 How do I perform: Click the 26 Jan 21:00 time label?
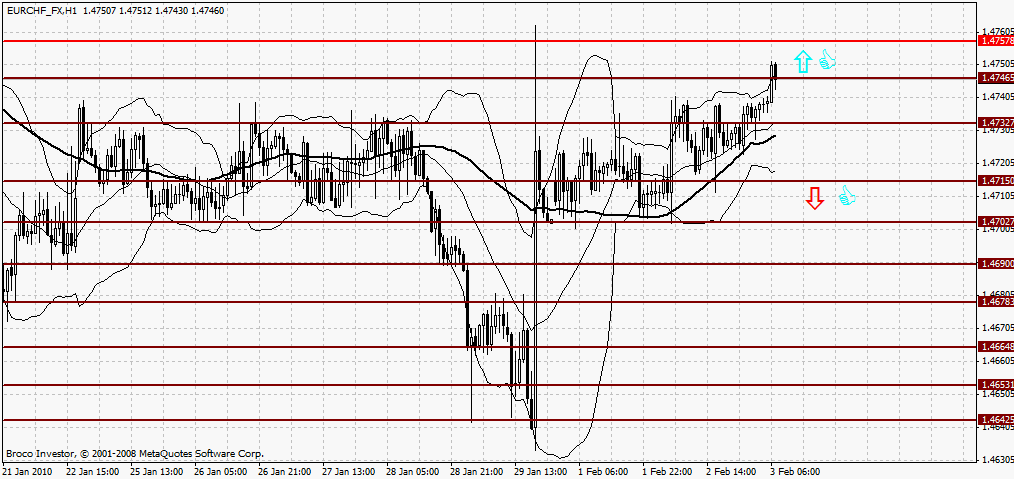click(x=285, y=472)
